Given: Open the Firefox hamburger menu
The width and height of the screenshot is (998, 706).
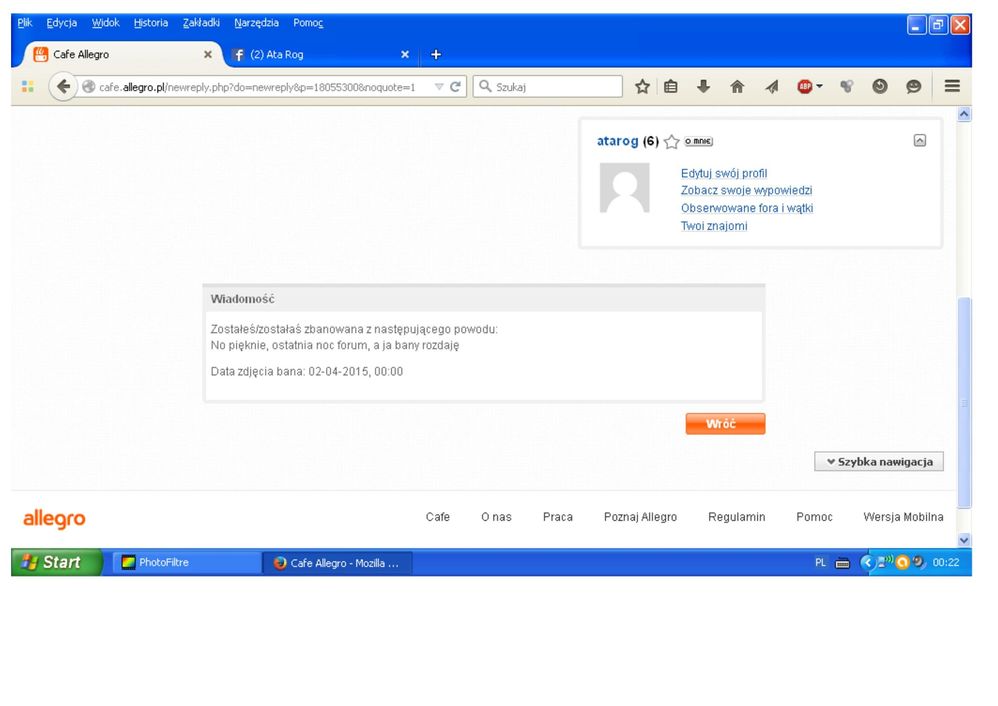Looking at the screenshot, I should [952, 87].
